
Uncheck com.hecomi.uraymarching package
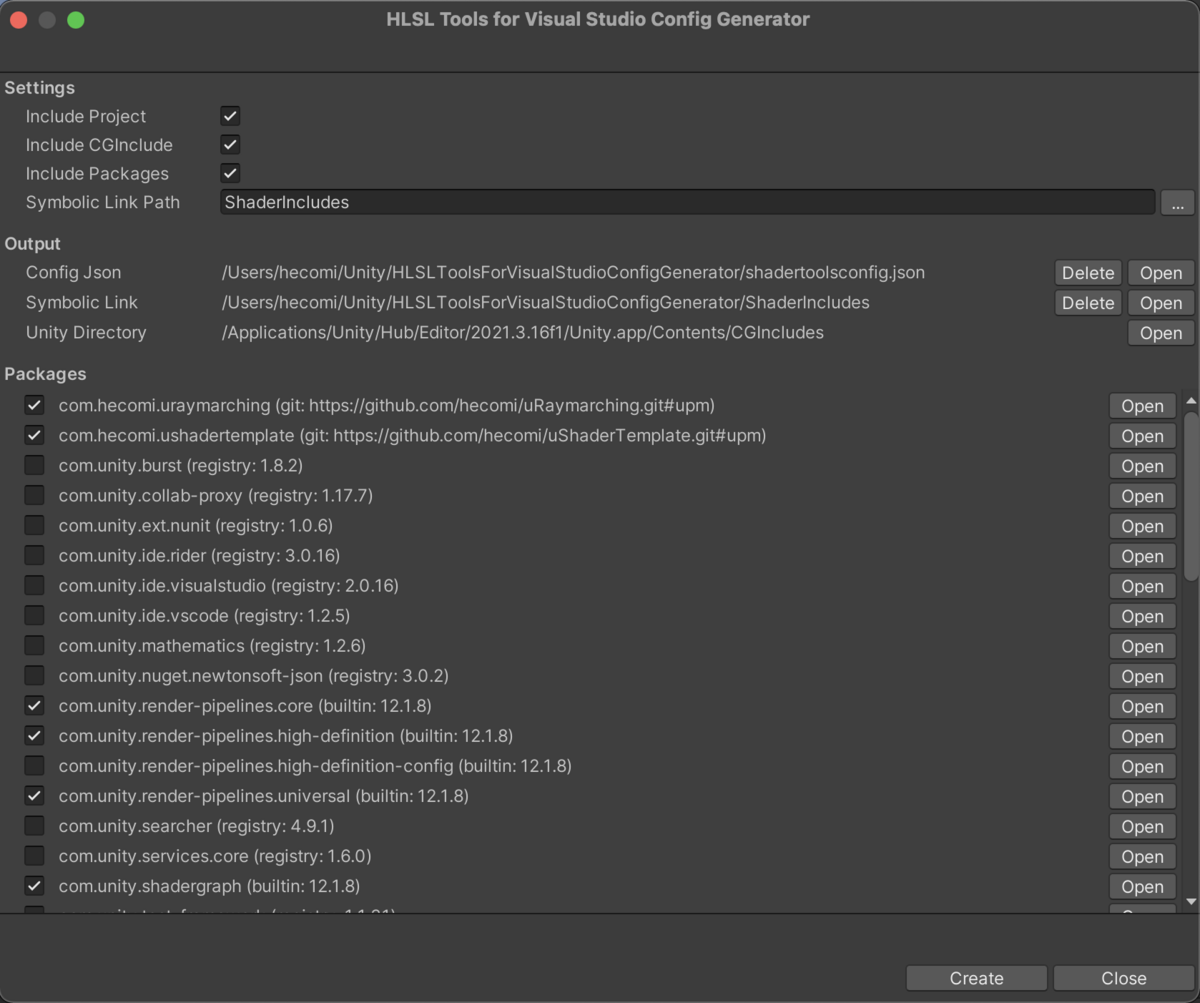click(35, 405)
